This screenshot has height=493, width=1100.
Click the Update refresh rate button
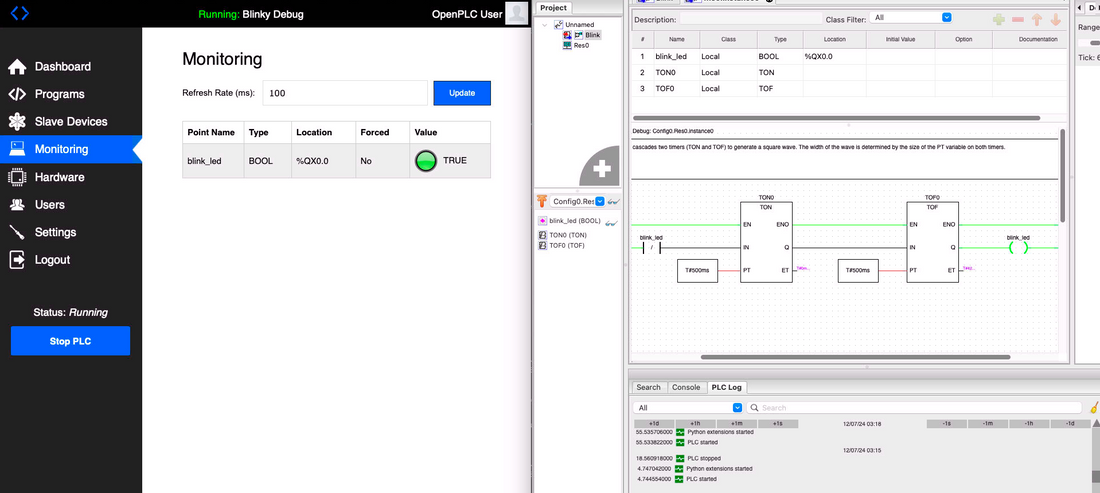(461, 93)
